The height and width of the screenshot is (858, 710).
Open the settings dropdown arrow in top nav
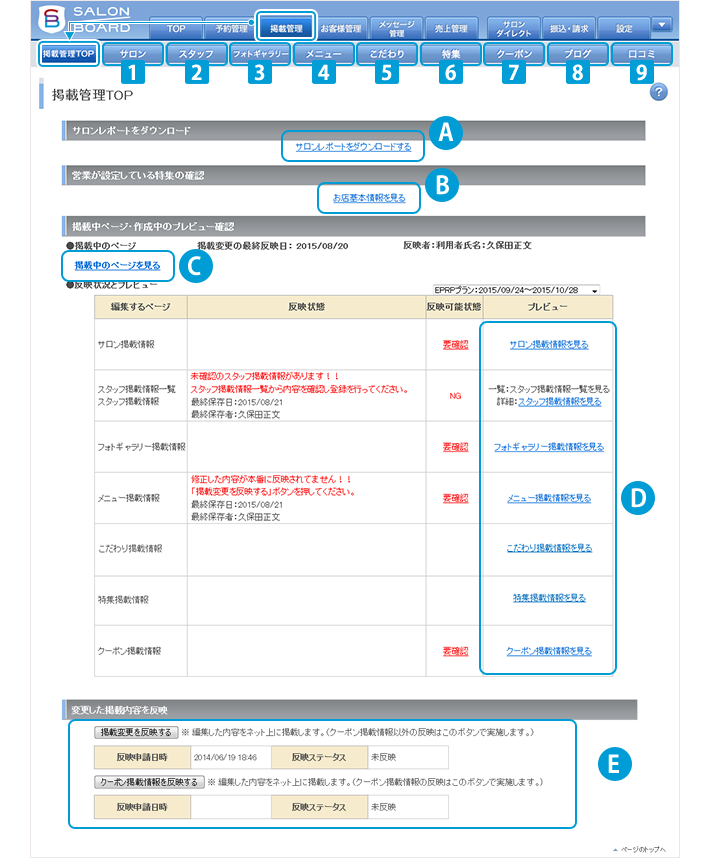(661, 25)
